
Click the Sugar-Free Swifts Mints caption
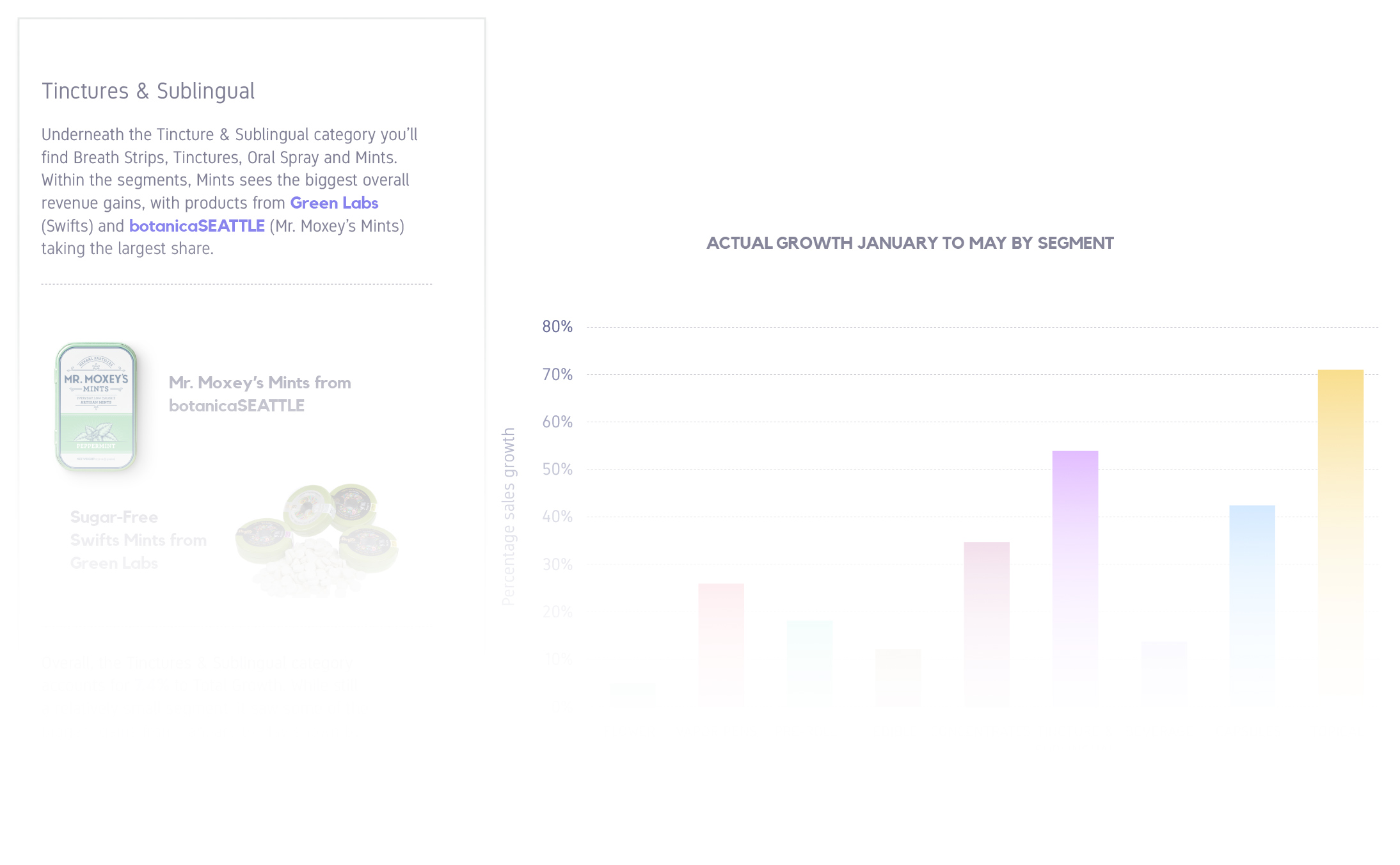point(138,540)
